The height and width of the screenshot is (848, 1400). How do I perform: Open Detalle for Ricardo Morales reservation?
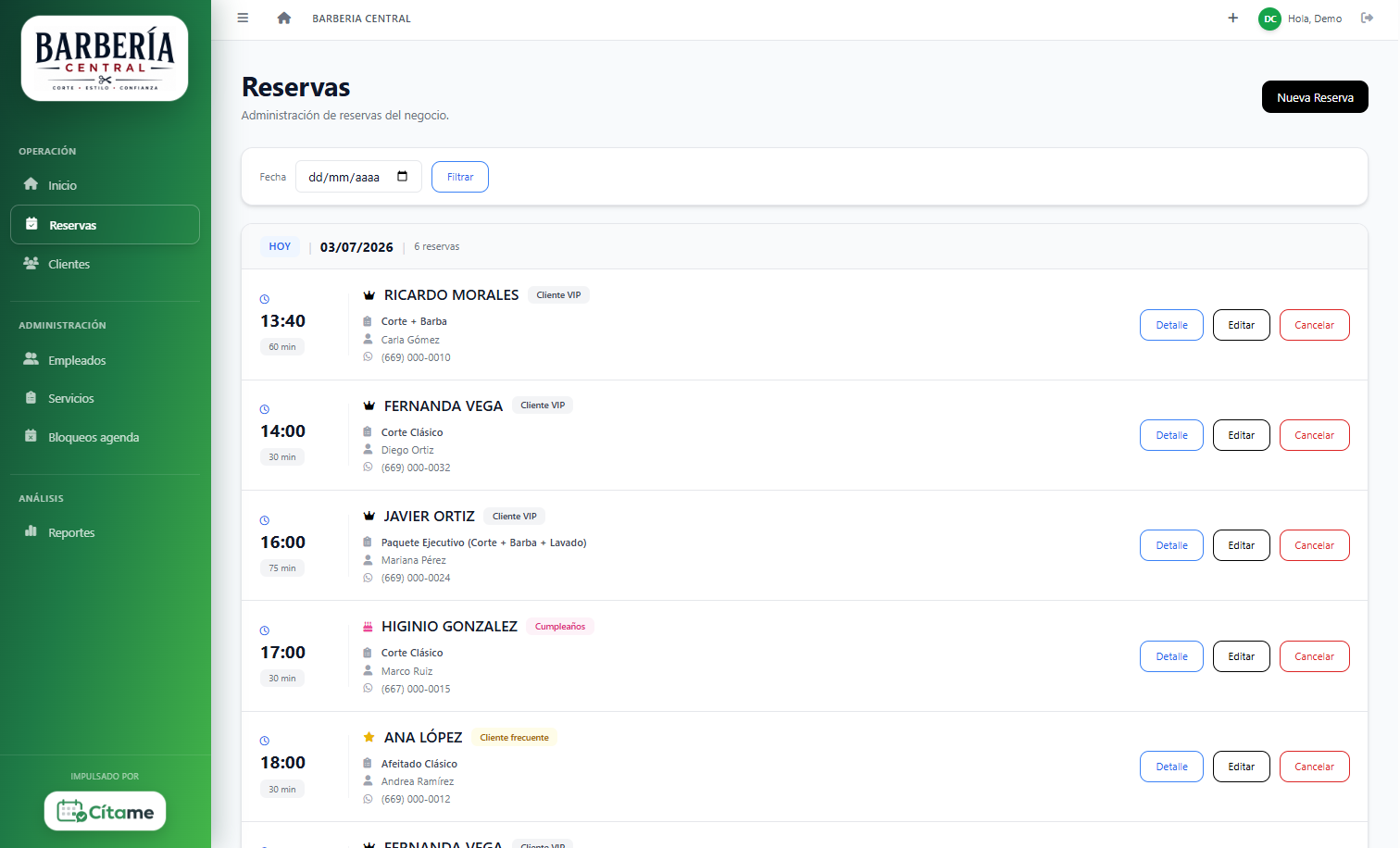tap(1171, 325)
